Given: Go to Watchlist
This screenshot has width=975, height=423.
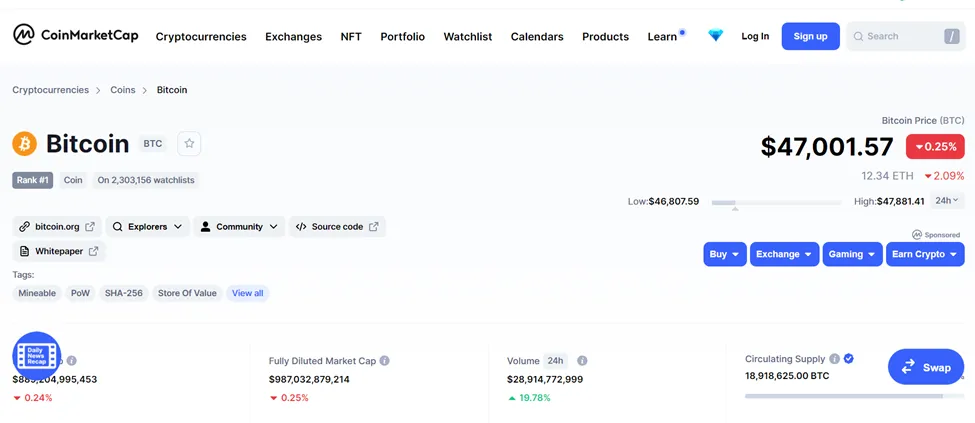Looking at the screenshot, I should click(x=468, y=37).
